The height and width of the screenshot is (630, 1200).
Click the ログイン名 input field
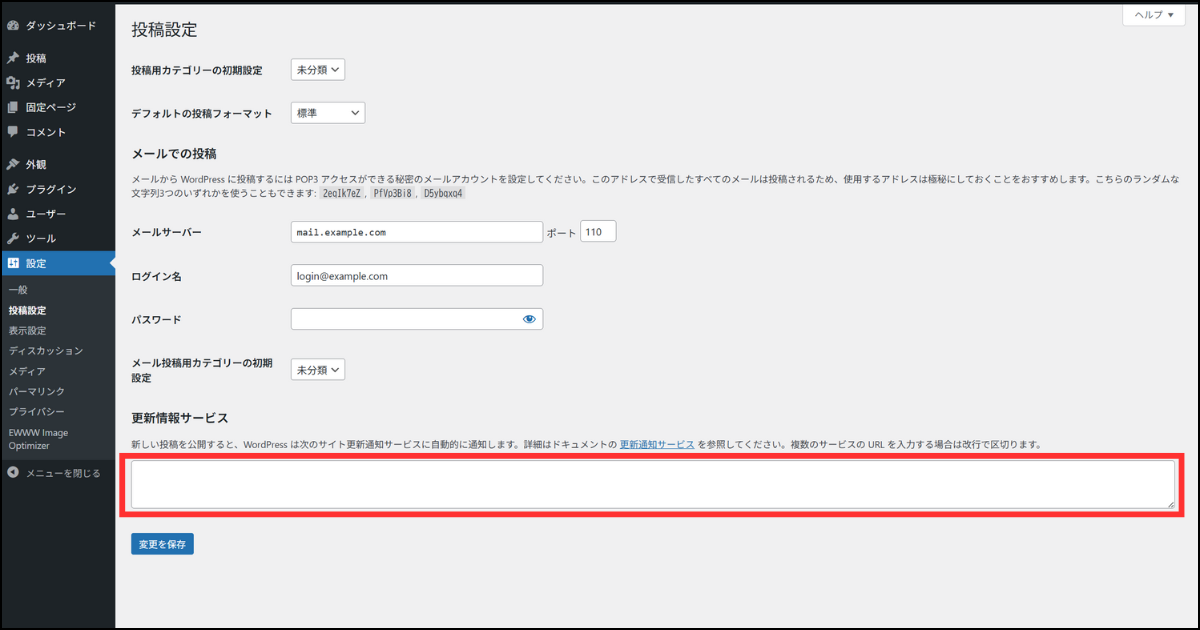tap(417, 275)
